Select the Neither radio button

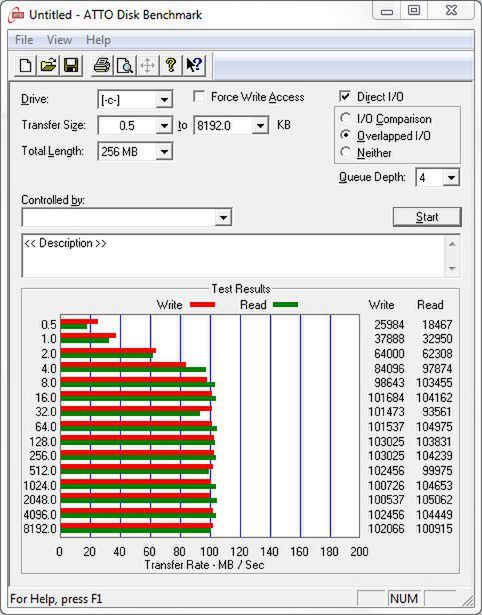pos(346,152)
